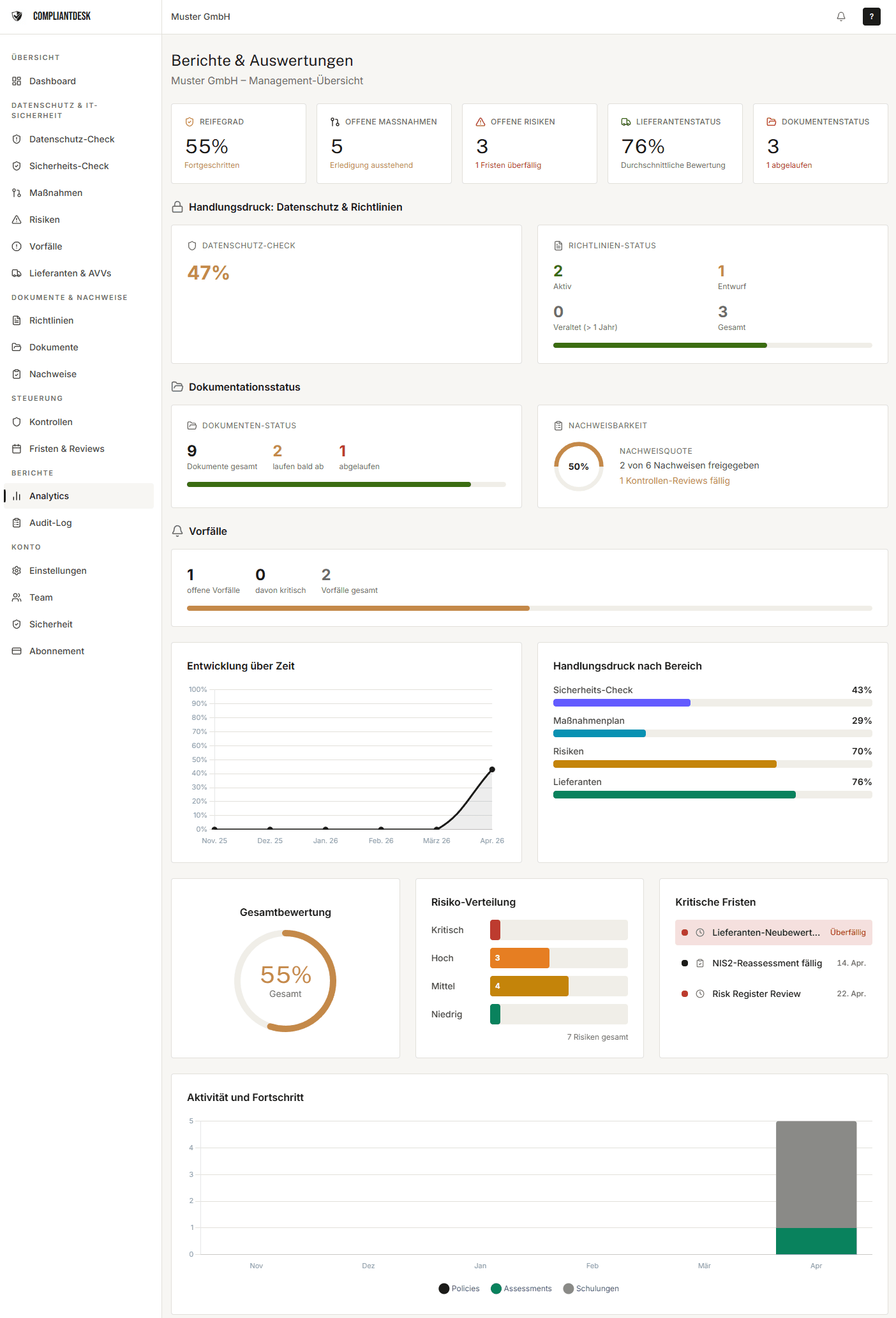The image size is (896, 1318).
Task: Click the Lieferanten truck icon in sidebar
Action: (x=17, y=273)
